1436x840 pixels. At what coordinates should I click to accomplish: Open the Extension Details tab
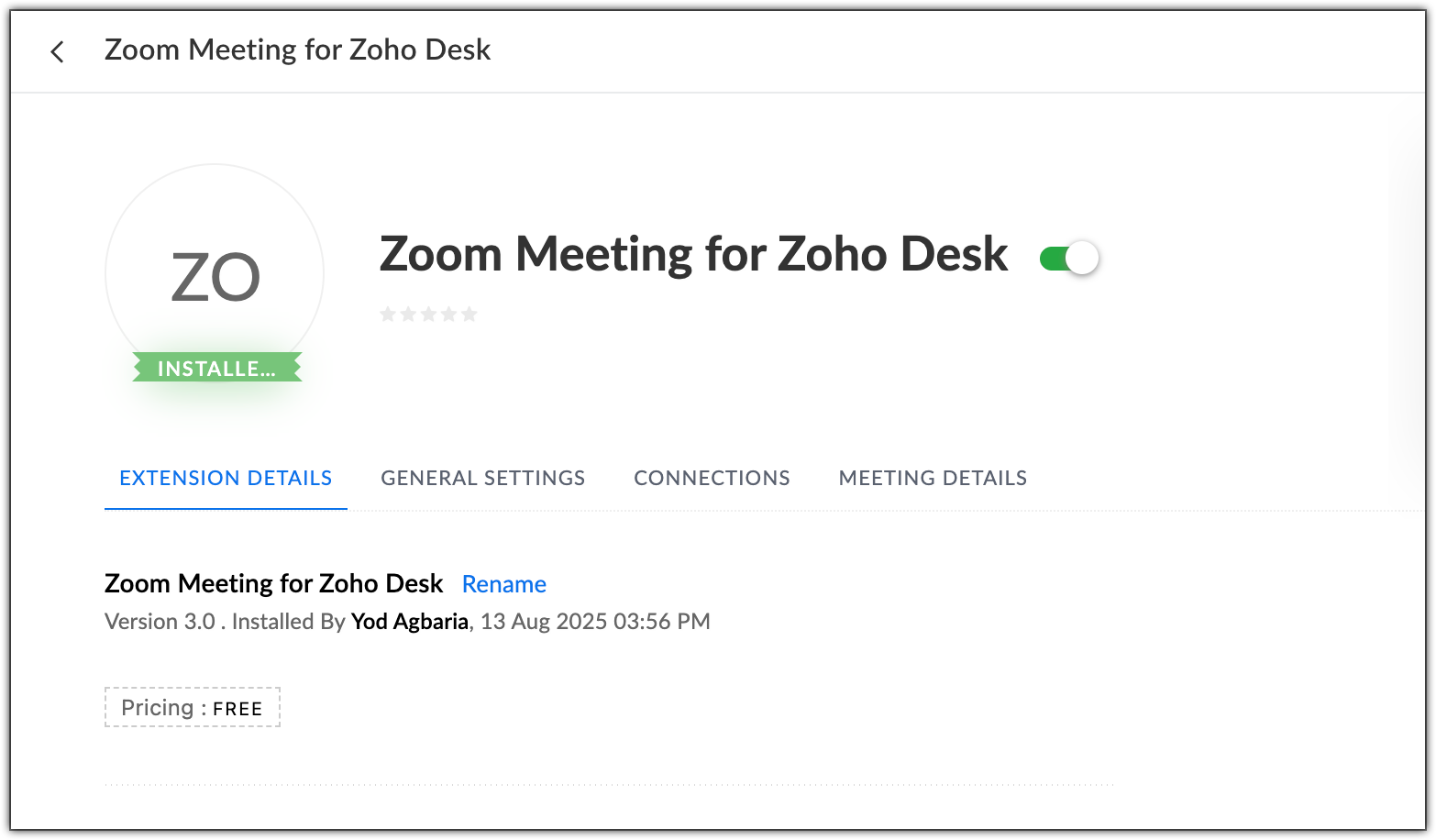(x=226, y=478)
